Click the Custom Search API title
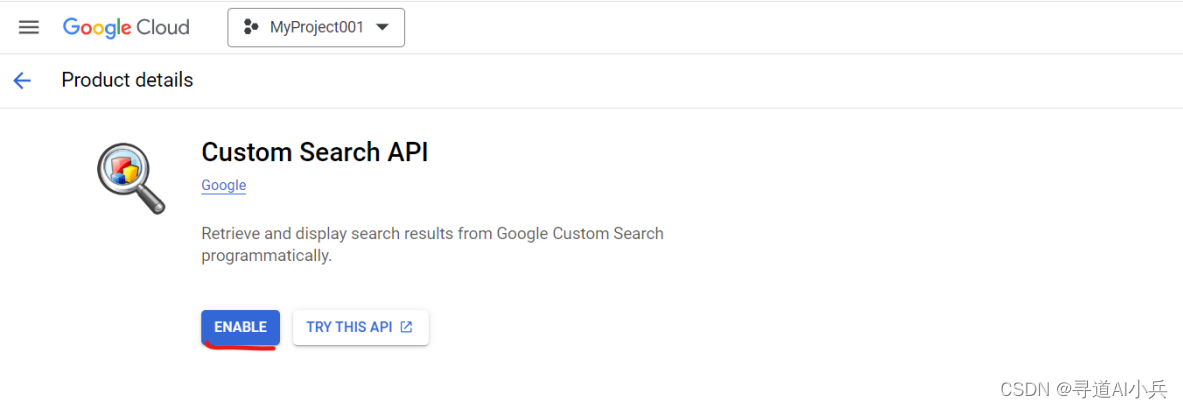Viewport: 1183px width, 409px height. 314,152
